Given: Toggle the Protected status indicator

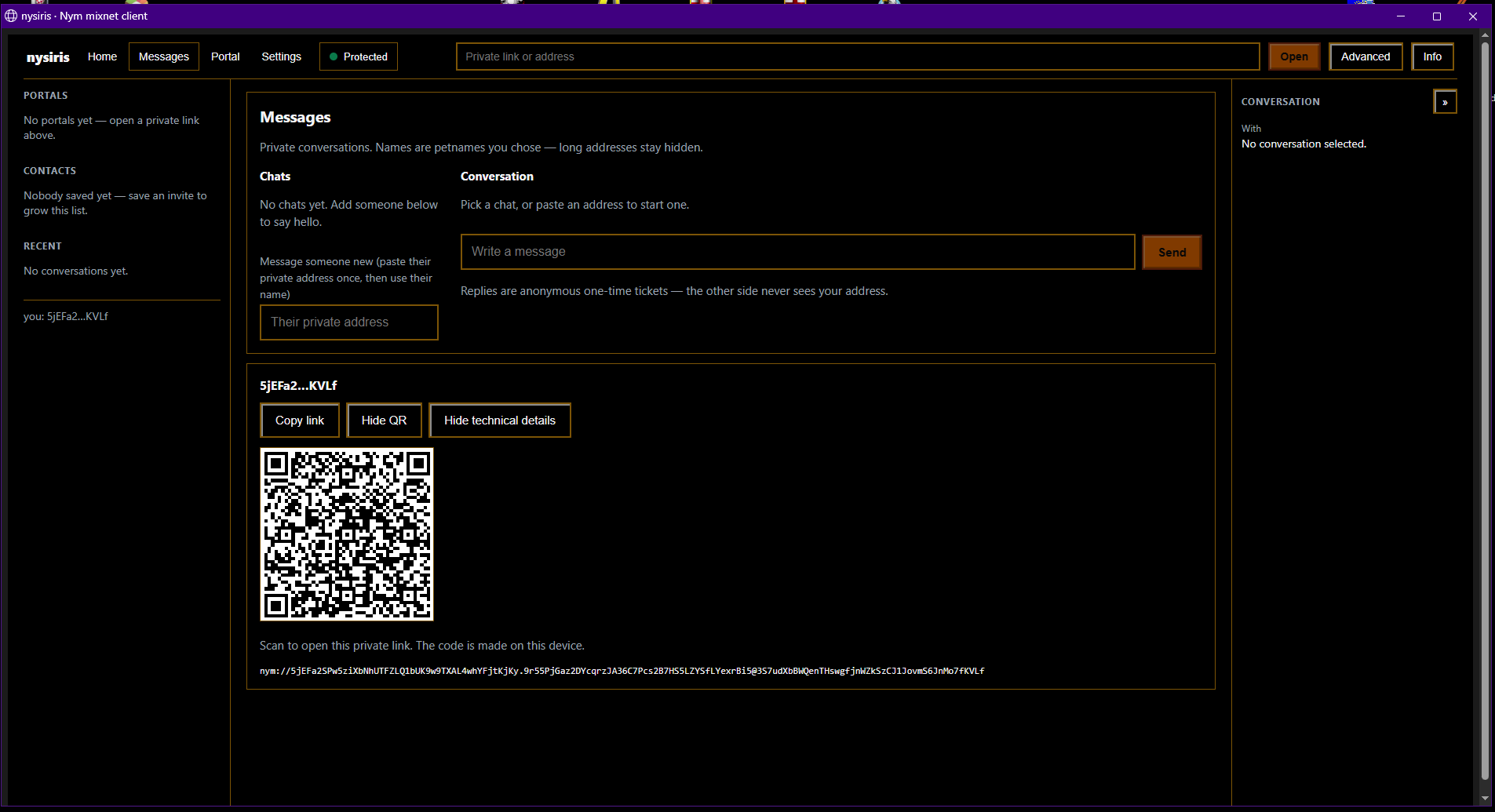Looking at the screenshot, I should 359,56.
